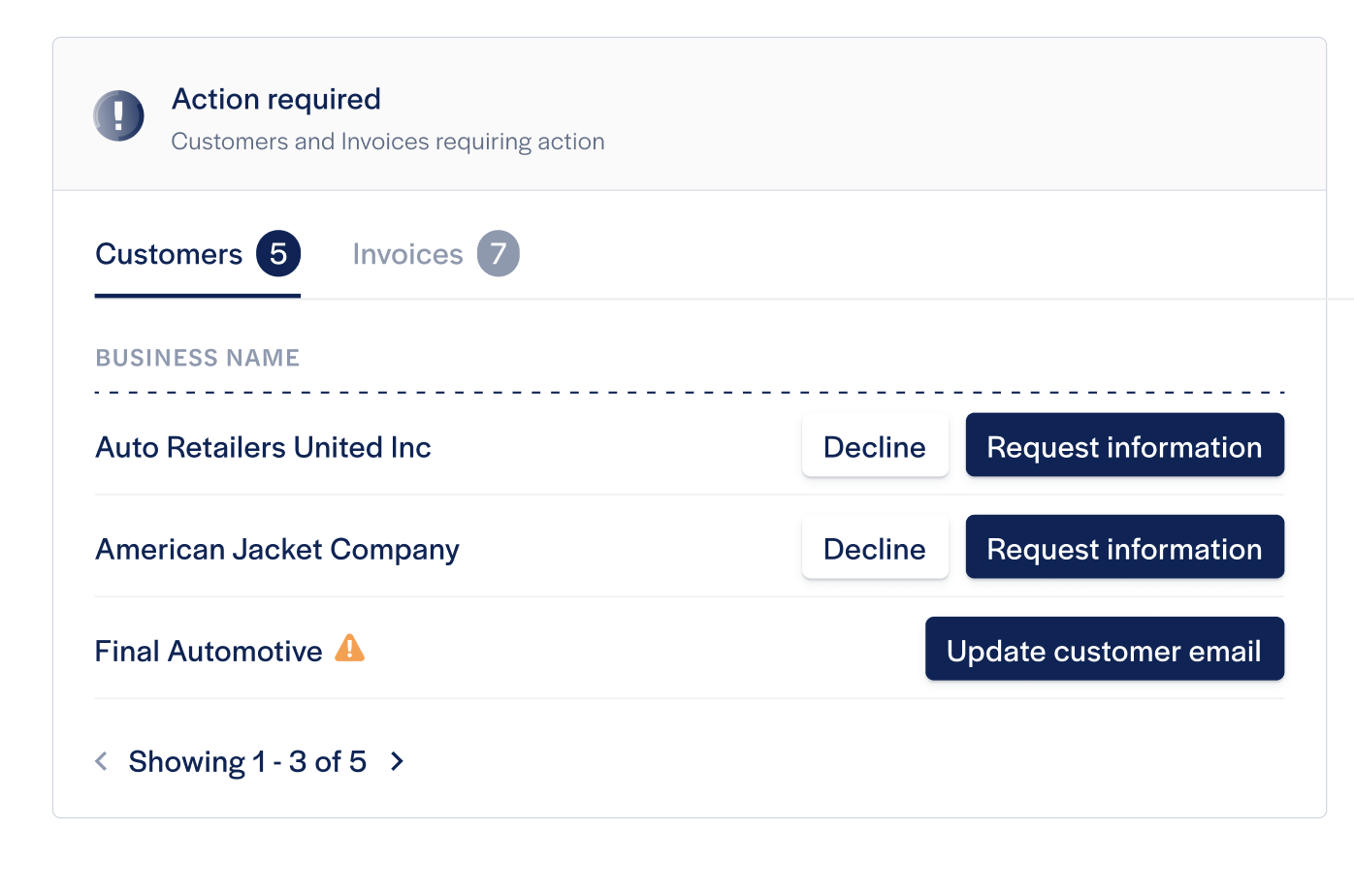Click Customers and Invoices requiring action subtitle

388,142
